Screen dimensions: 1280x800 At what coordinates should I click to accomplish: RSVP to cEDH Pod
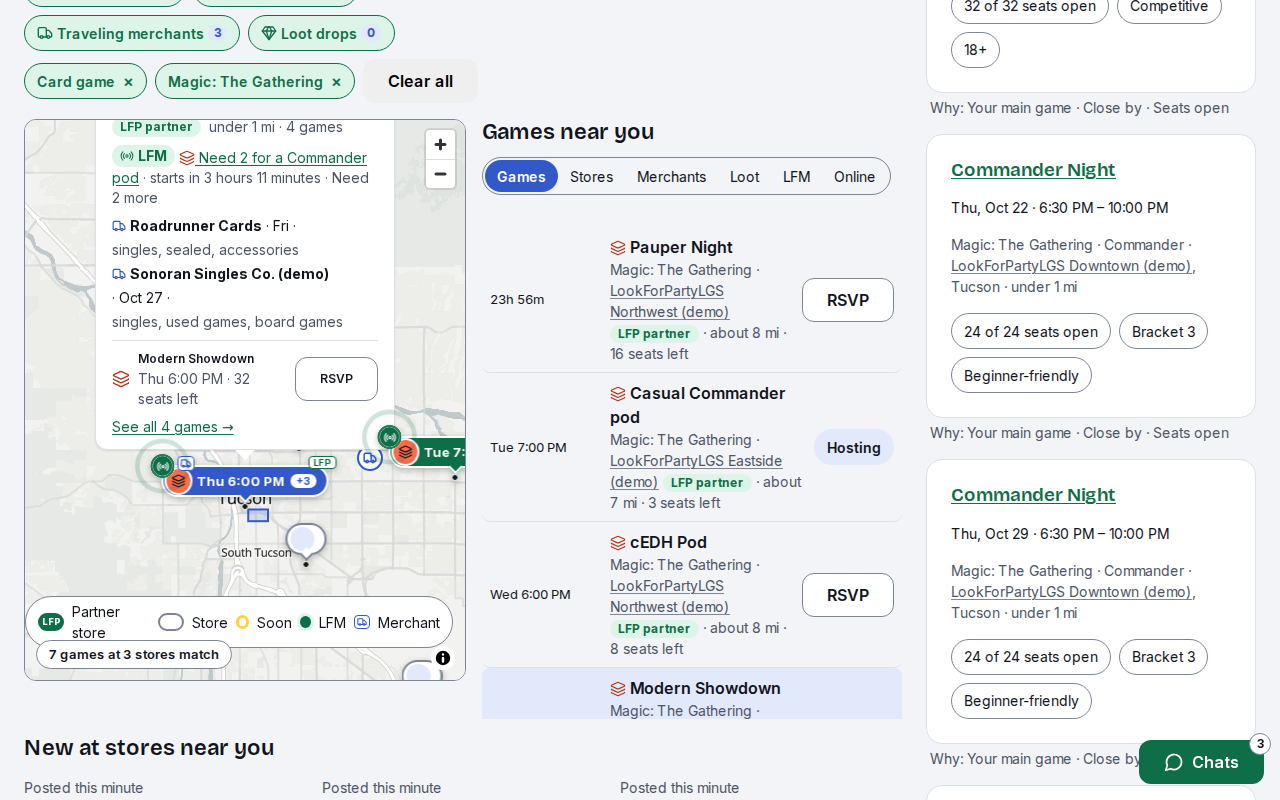(x=848, y=595)
